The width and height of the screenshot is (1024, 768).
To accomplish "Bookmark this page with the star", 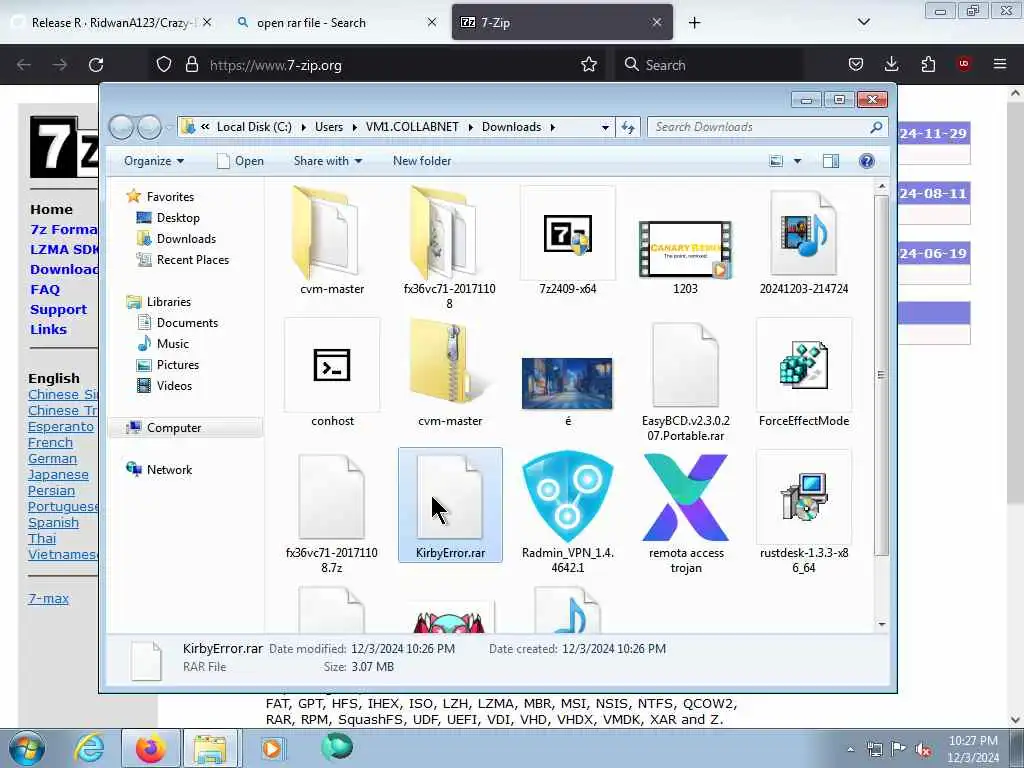I will point(588,65).
